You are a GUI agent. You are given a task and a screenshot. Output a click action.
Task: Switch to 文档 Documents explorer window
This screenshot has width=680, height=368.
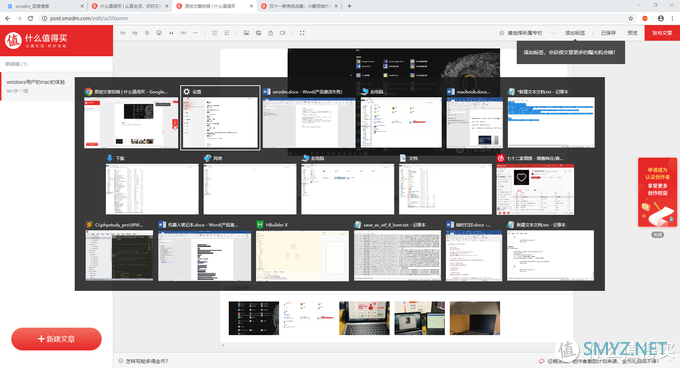(x=445, y=184)
